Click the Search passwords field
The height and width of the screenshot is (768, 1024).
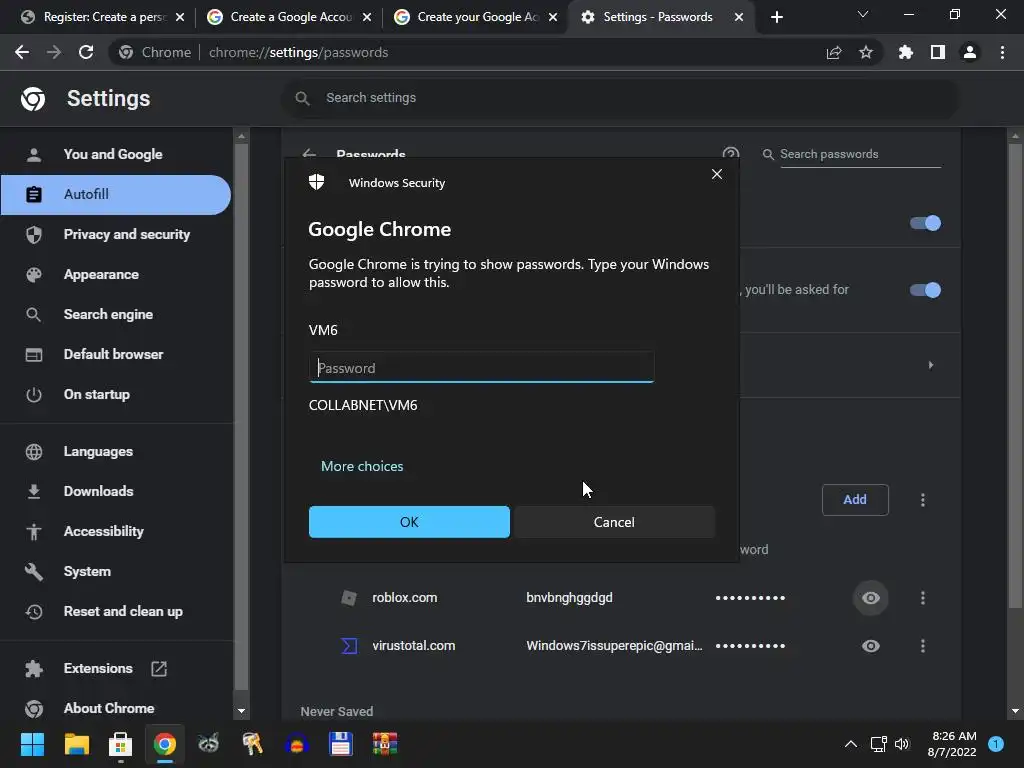coord(859,154)
